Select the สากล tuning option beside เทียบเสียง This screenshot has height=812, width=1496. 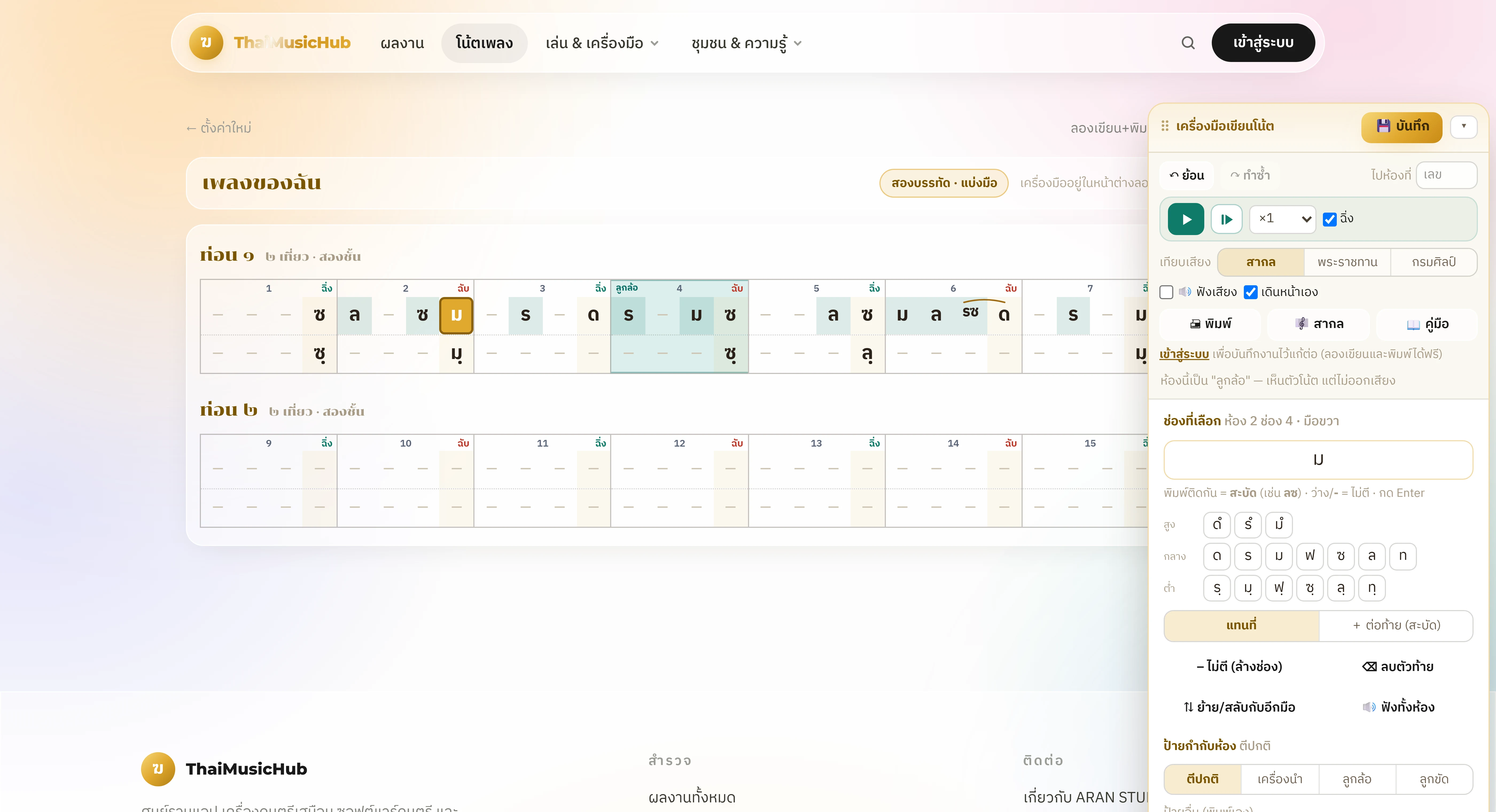pos(1261,262)
